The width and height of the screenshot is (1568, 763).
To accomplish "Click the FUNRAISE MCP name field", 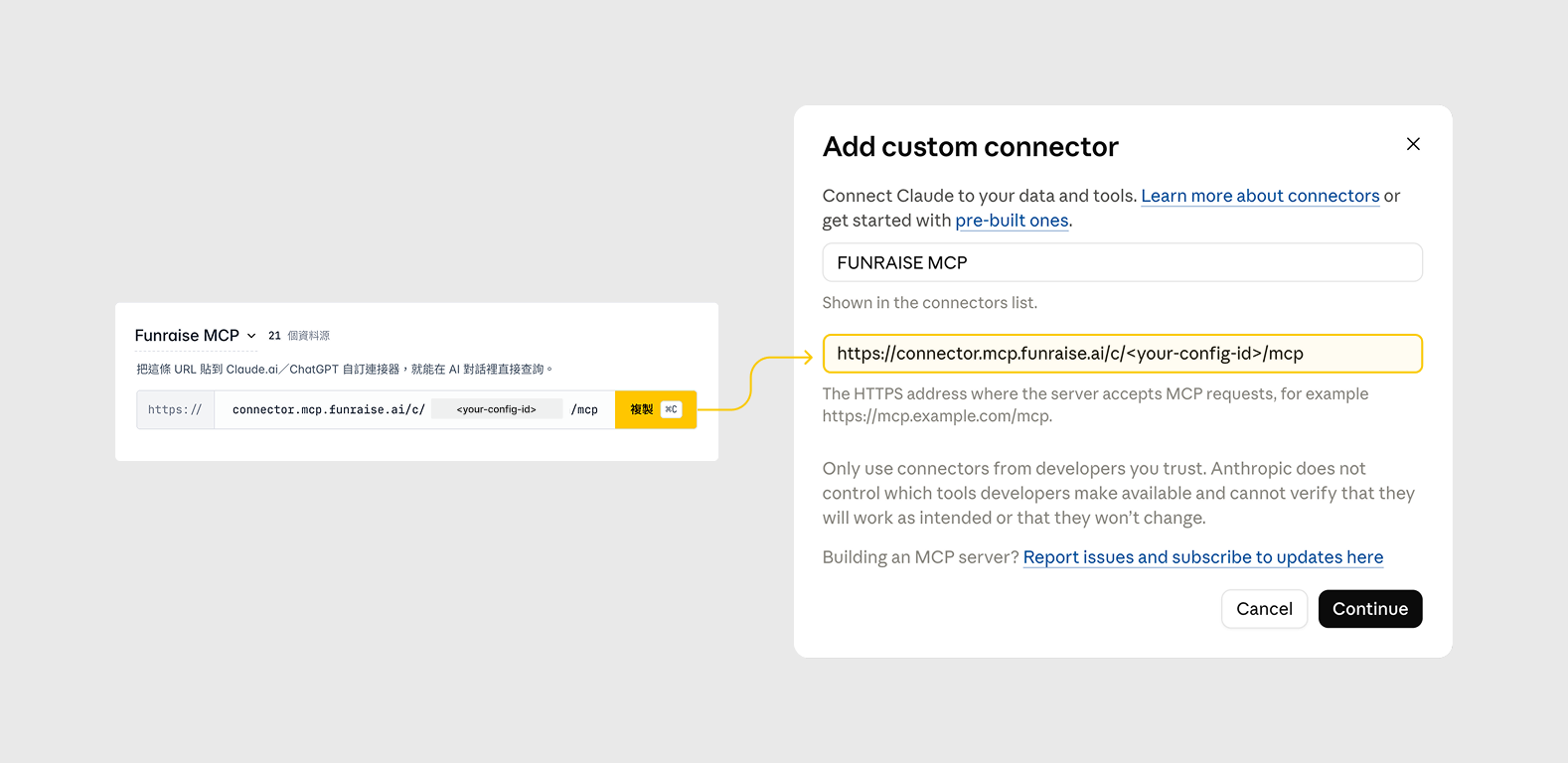I will (1122, 262).
